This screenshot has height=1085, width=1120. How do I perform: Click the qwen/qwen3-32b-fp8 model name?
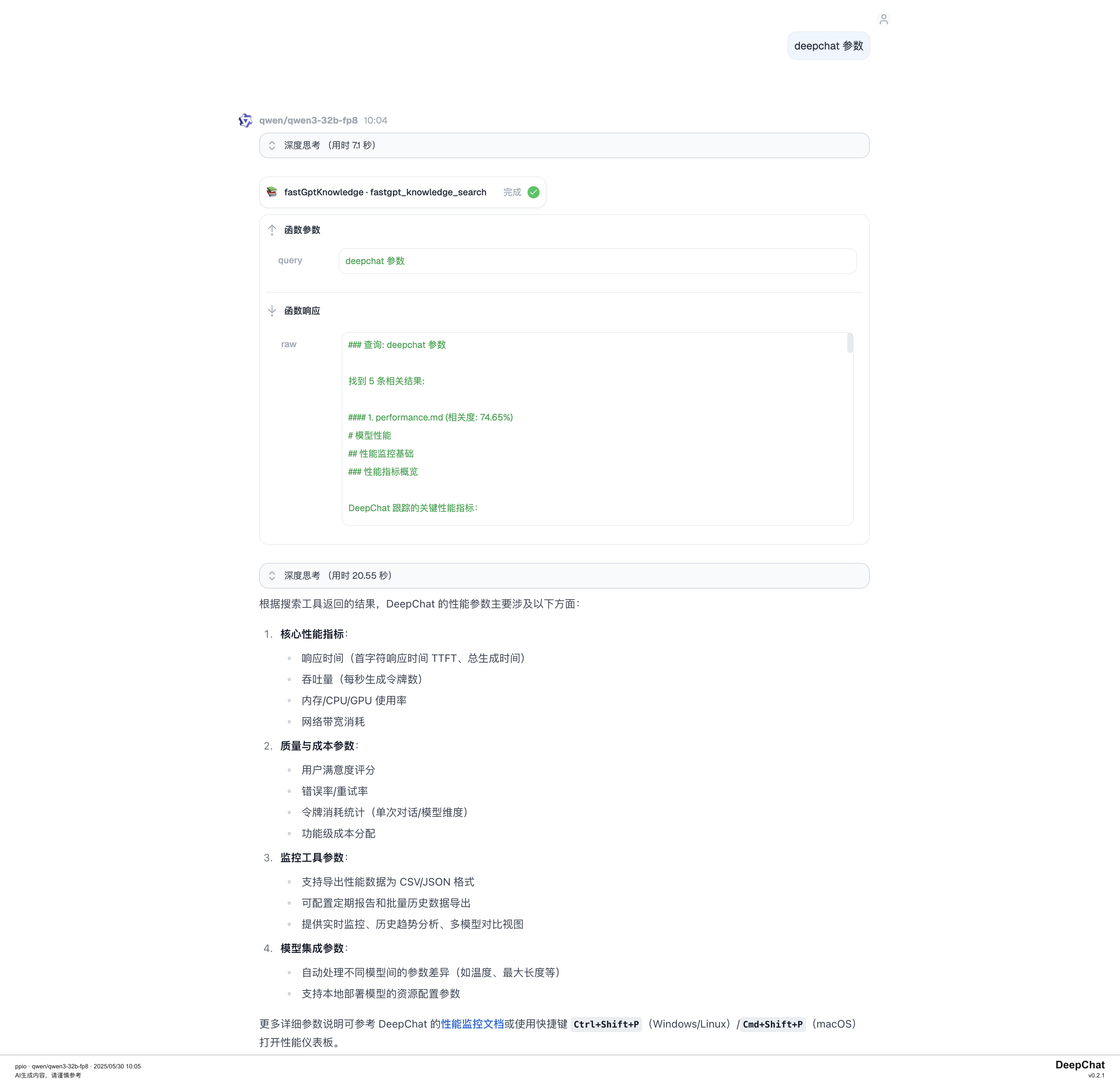click(x=308, y=120)
